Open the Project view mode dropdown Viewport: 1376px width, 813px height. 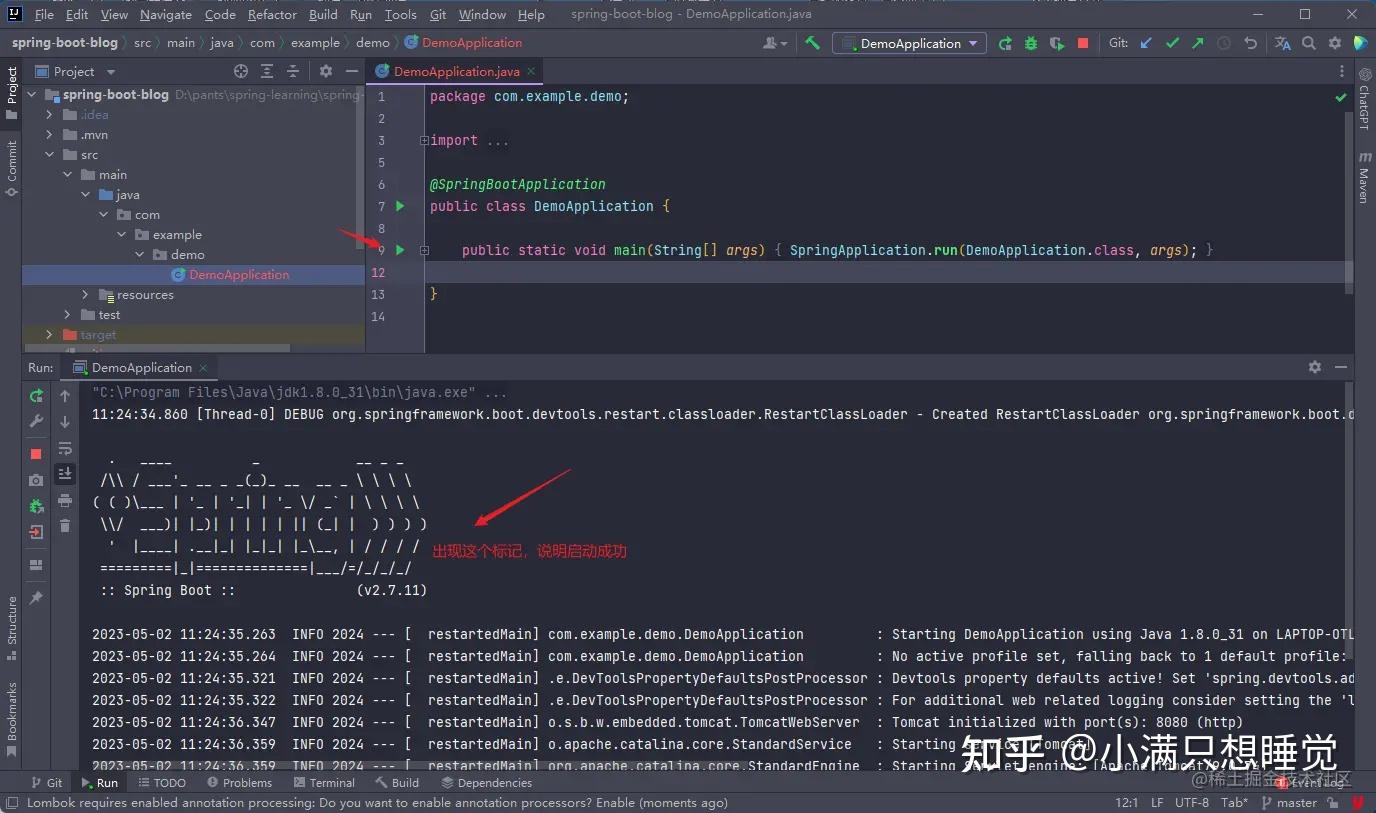pyautogui.click(x=110, y=72)
